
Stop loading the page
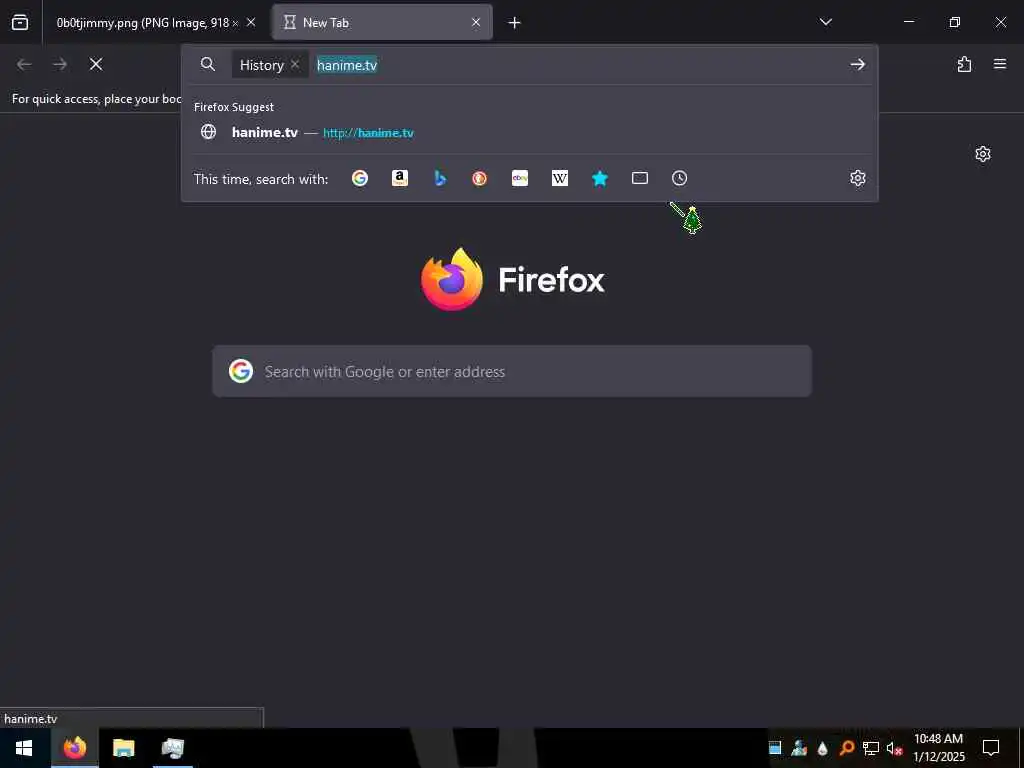coord(96,64)
